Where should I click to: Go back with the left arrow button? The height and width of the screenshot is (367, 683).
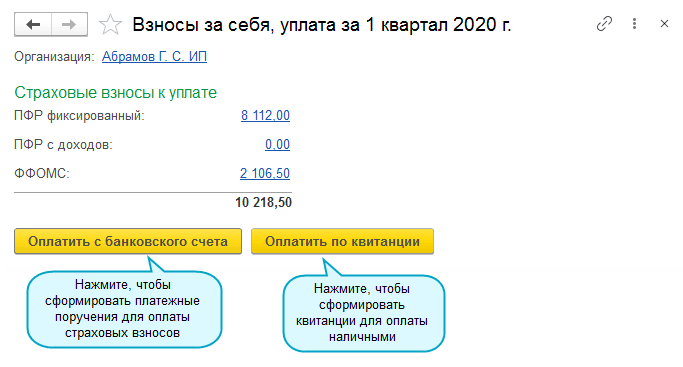[x=33, y=24]
